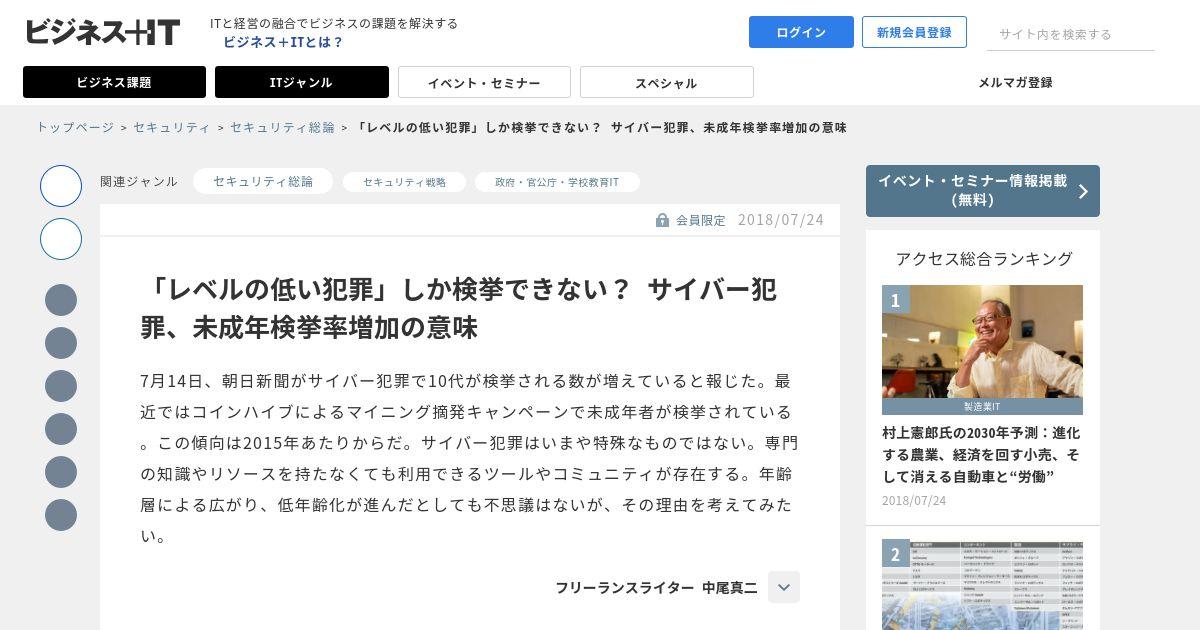Open the ビジネス+IT site logo
Screen dimensions: 1200x630
coord(102,32)
